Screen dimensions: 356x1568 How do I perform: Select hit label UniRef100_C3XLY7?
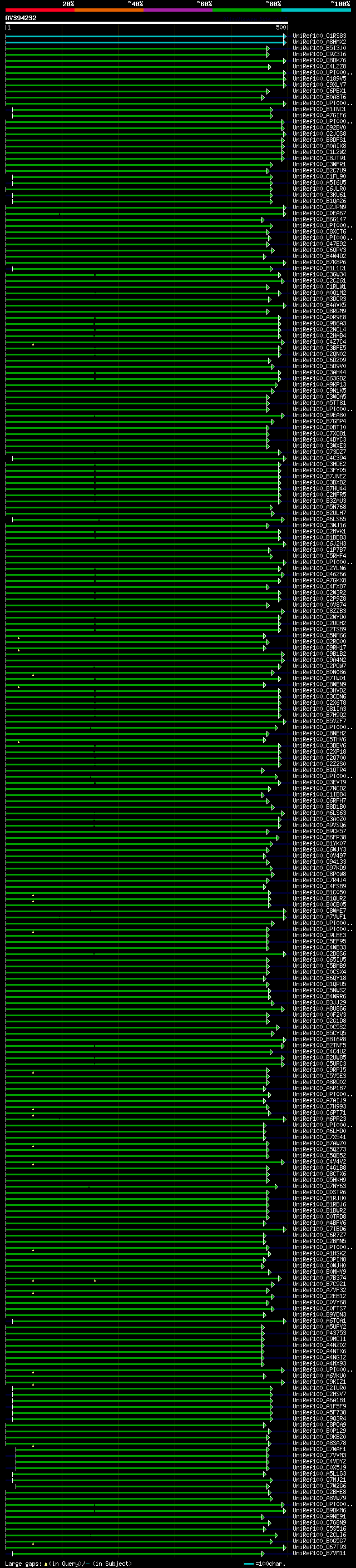pyautogui.click(x=319, y=85)
